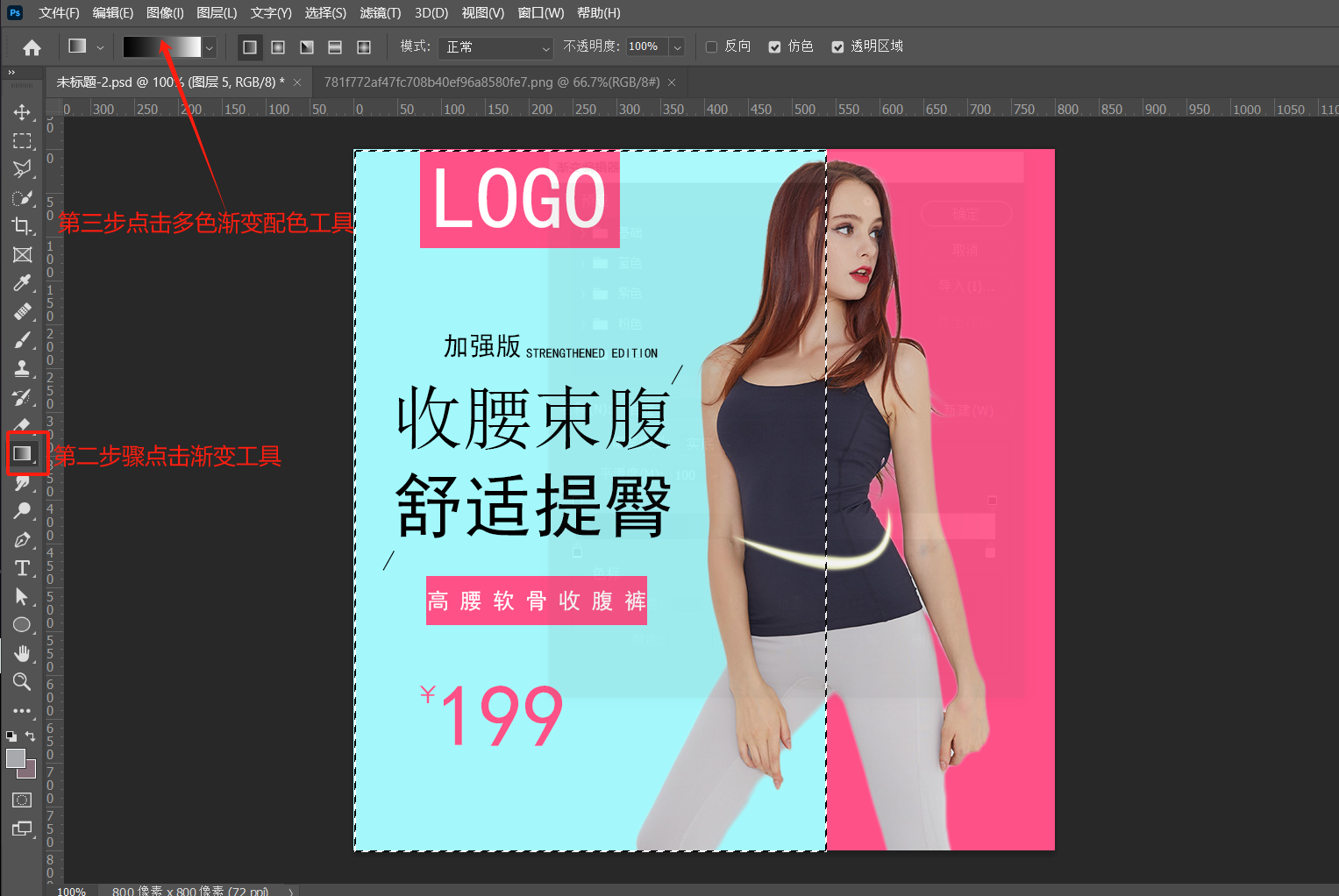Toggle Quick Mask mode

tap(22, 800)
